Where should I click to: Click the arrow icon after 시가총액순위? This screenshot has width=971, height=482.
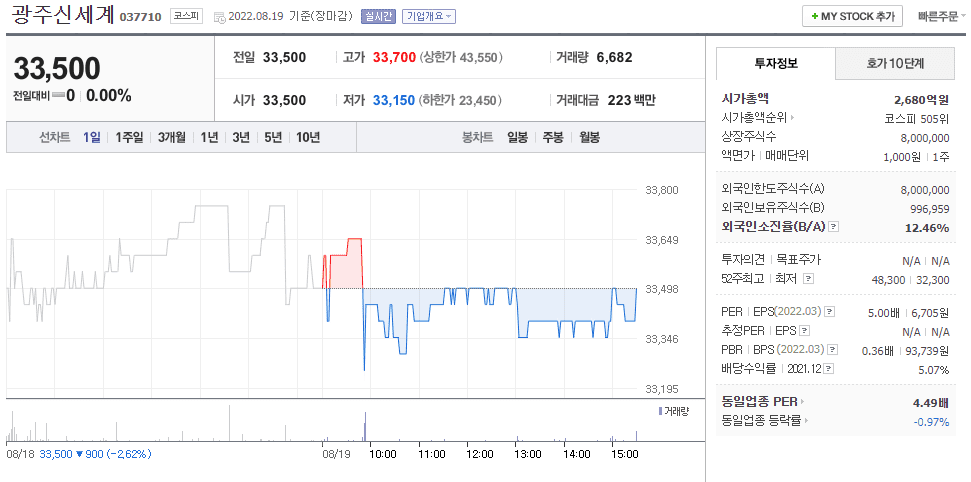(x=792, y=118)
